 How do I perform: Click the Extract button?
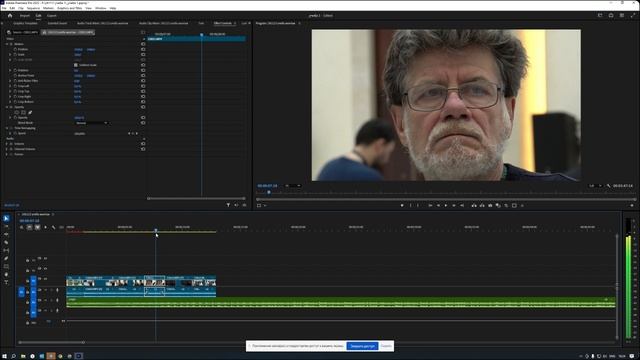tap(482, 205)
